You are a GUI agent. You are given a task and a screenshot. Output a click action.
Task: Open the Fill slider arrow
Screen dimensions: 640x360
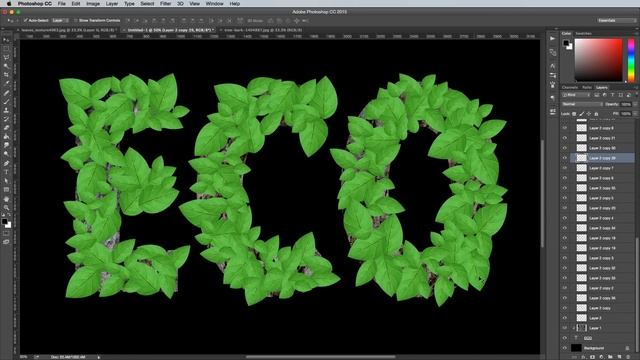coord(635,114)
